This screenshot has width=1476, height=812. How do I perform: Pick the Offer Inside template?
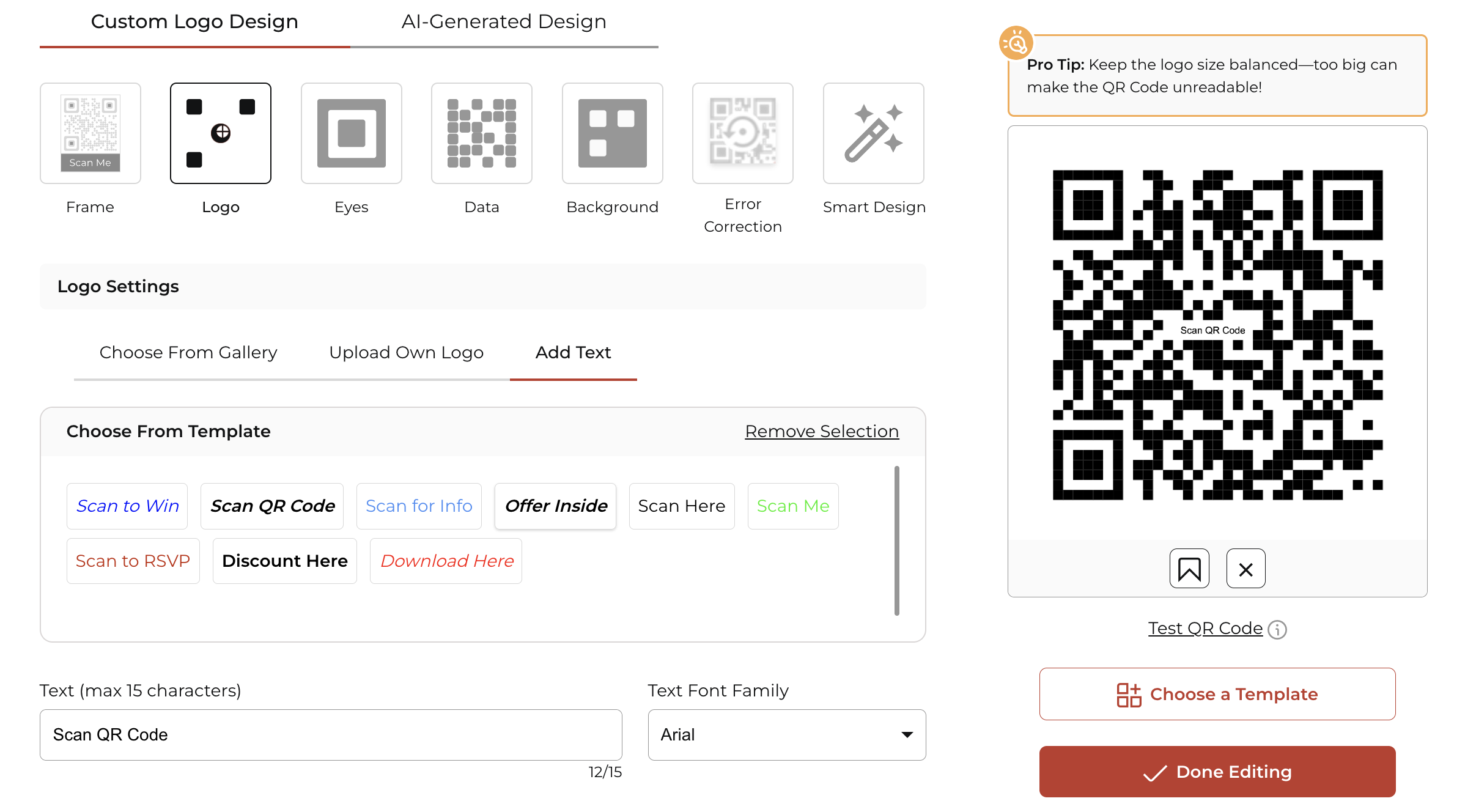tap(556, 506)
